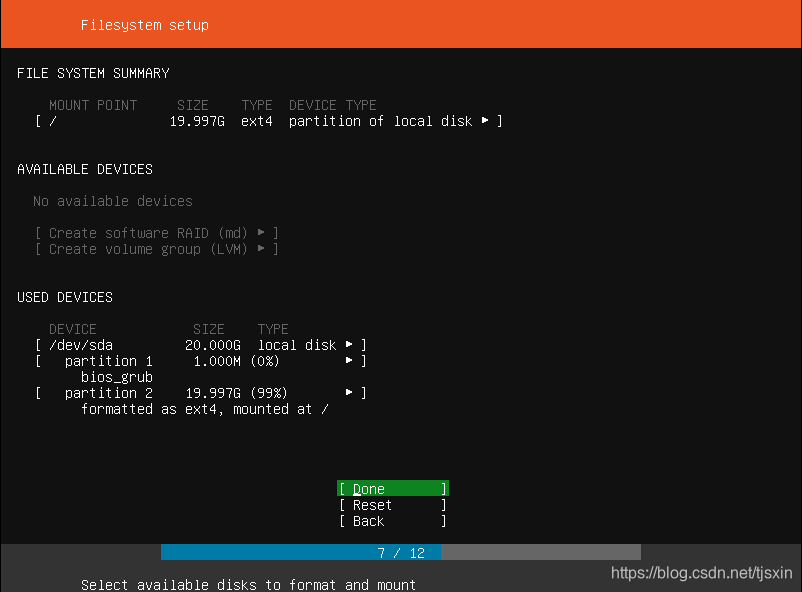Expand Create software RAID (md) option

[157, 233]
